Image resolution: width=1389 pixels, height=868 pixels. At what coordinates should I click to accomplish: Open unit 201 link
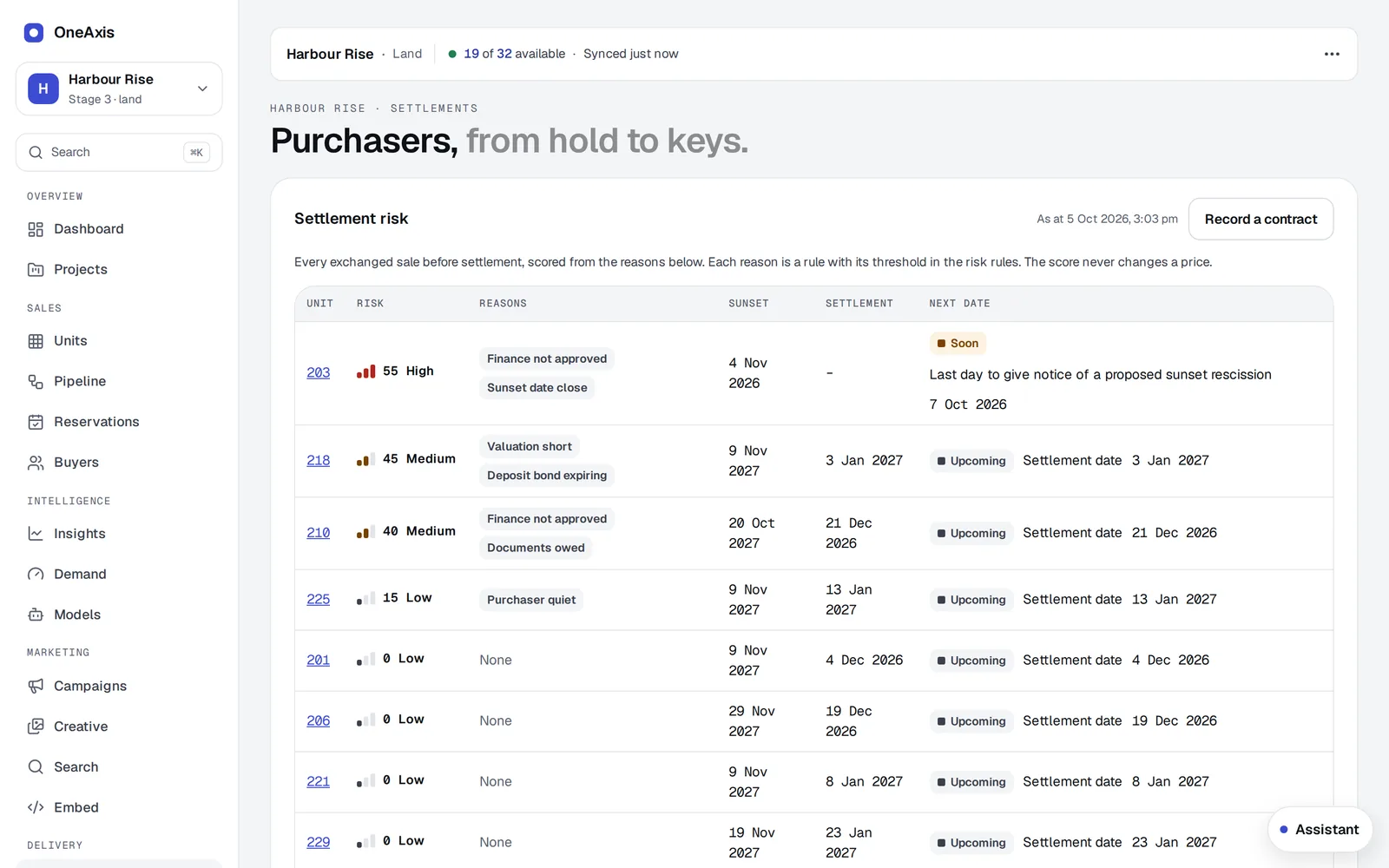click(318, 661)
